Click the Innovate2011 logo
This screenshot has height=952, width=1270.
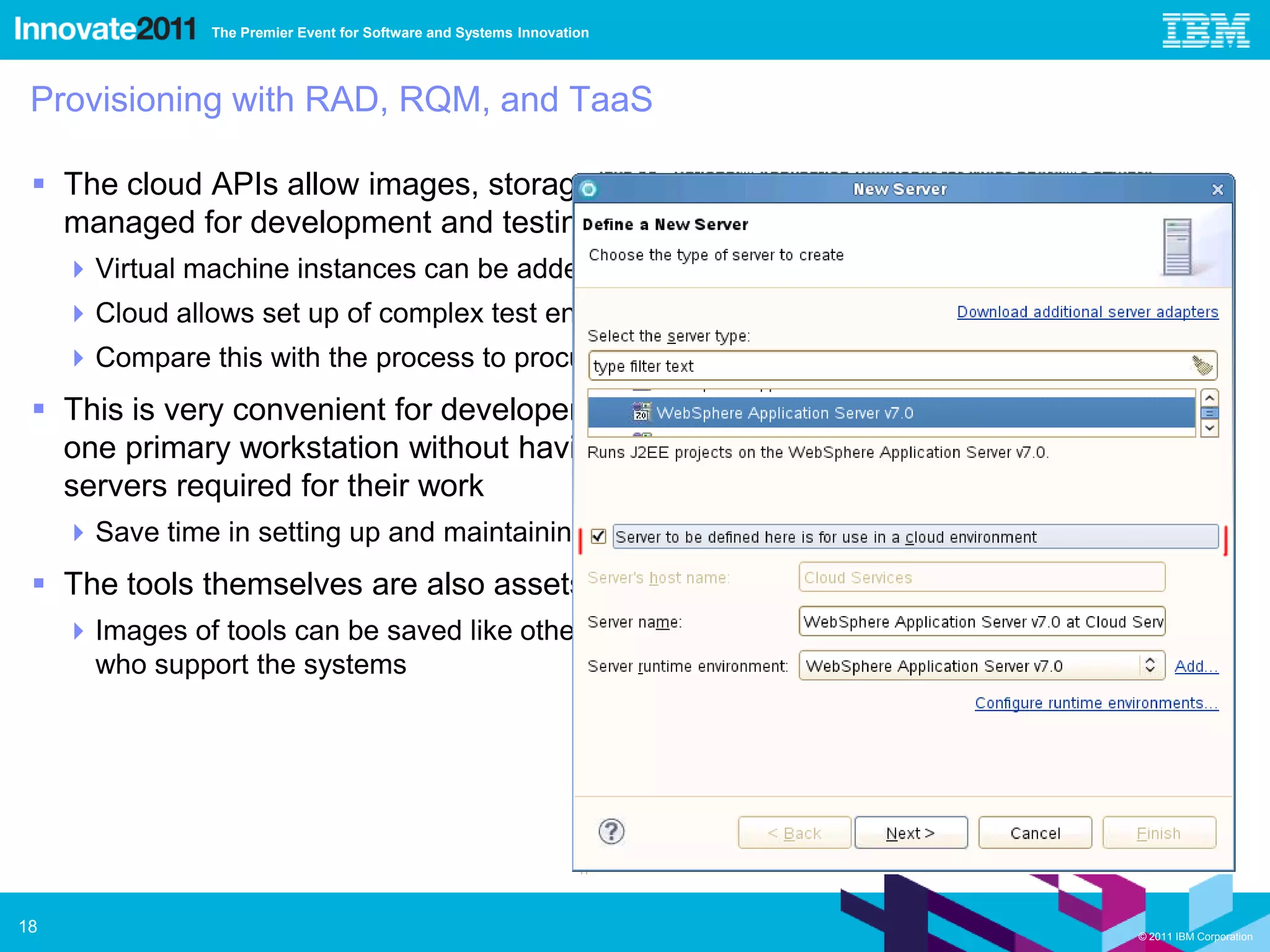pos(105,29)
